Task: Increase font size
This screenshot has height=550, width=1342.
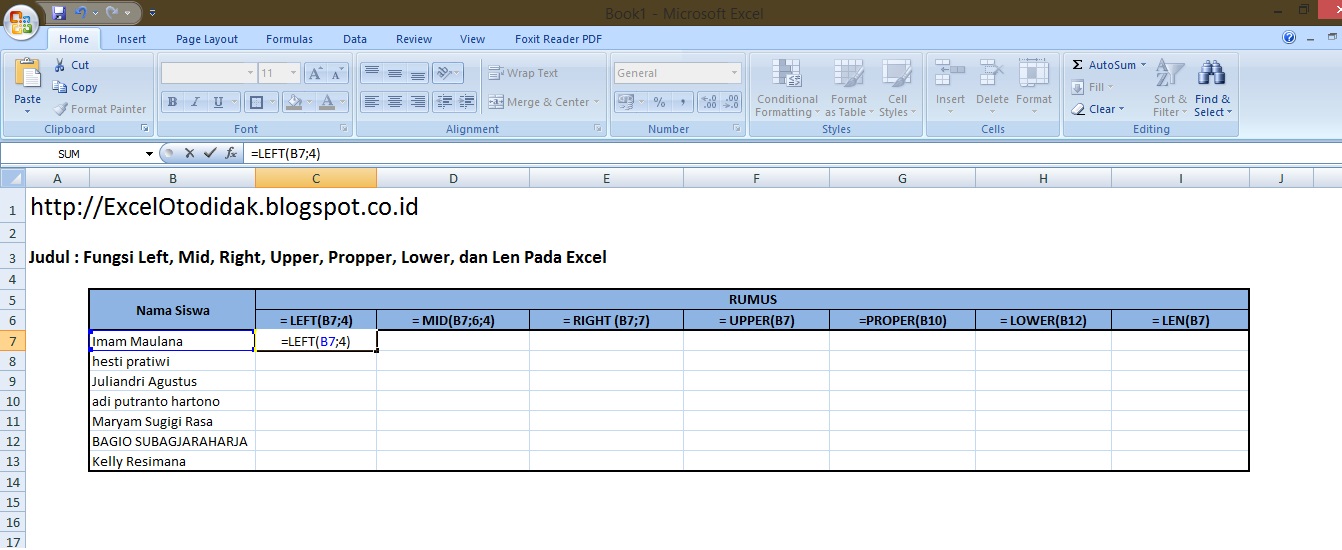Action: click(315, 73)
